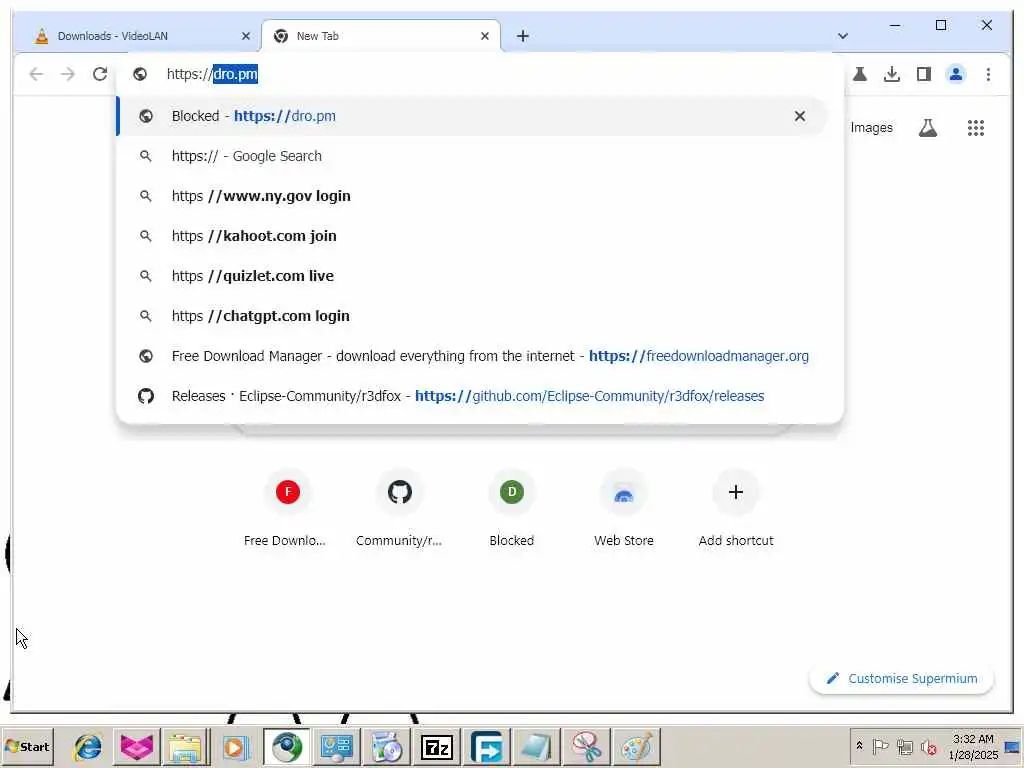
Task: Click the flask icon beside Images
Action: 927,128
